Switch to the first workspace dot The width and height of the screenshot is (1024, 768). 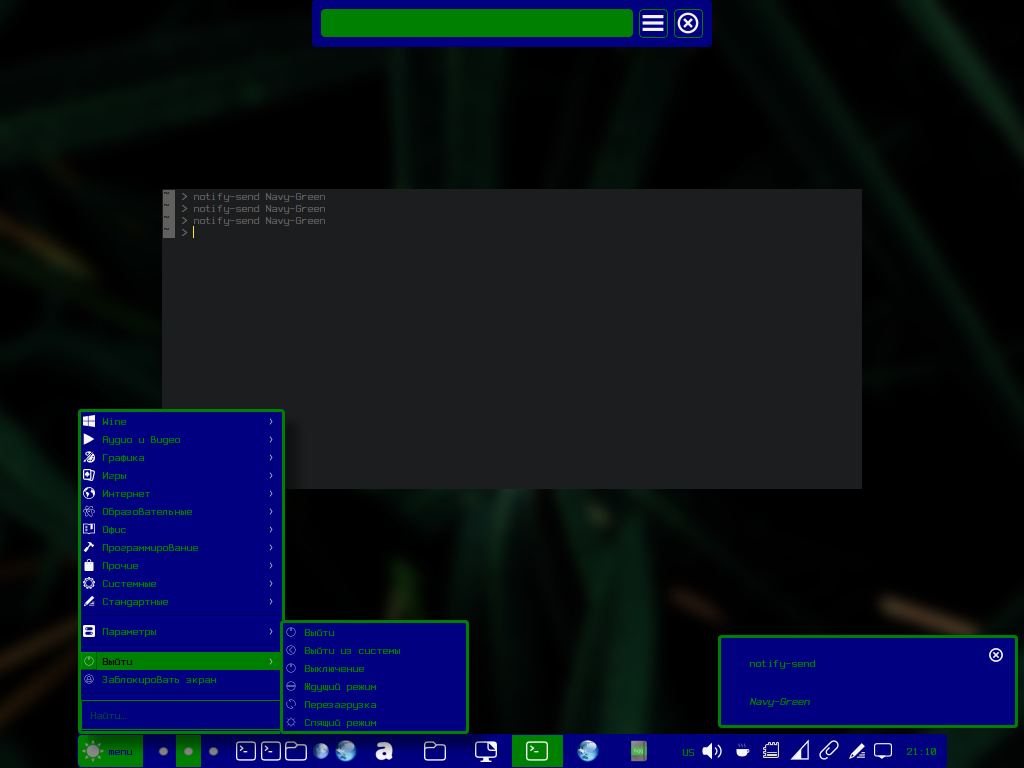[x=163, y=751]
